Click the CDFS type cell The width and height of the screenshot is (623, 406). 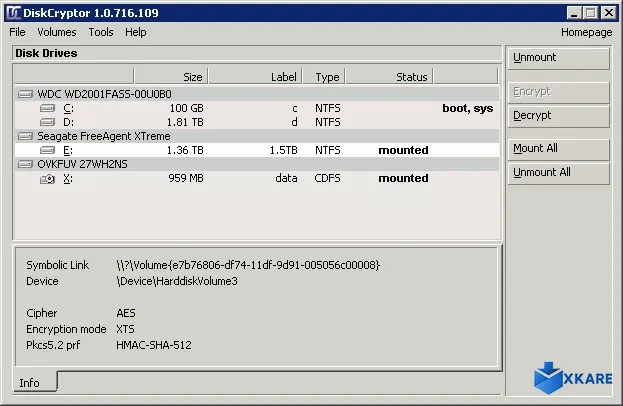(327, 178)
